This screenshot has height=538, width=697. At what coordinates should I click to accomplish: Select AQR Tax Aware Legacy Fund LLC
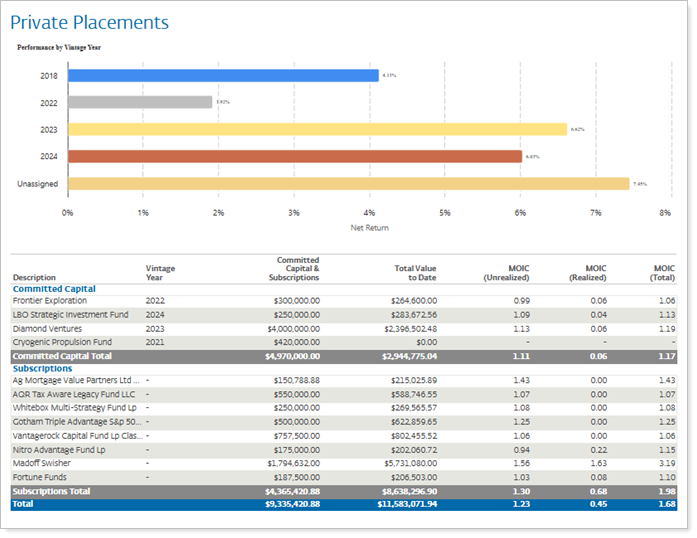point(74,394)
